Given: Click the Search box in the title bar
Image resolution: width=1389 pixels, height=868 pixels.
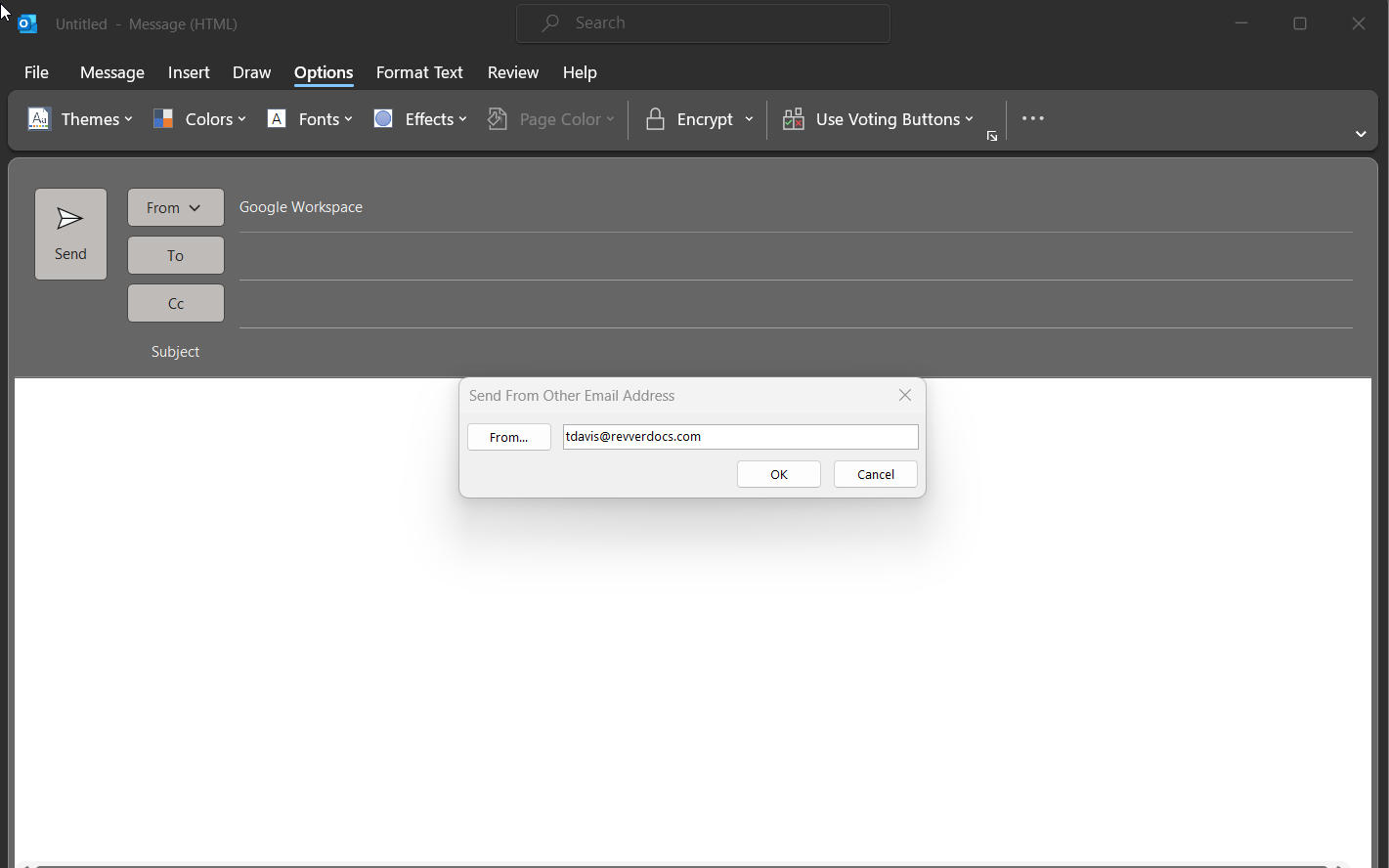Looking at the screenshot, I should (703, 23).
